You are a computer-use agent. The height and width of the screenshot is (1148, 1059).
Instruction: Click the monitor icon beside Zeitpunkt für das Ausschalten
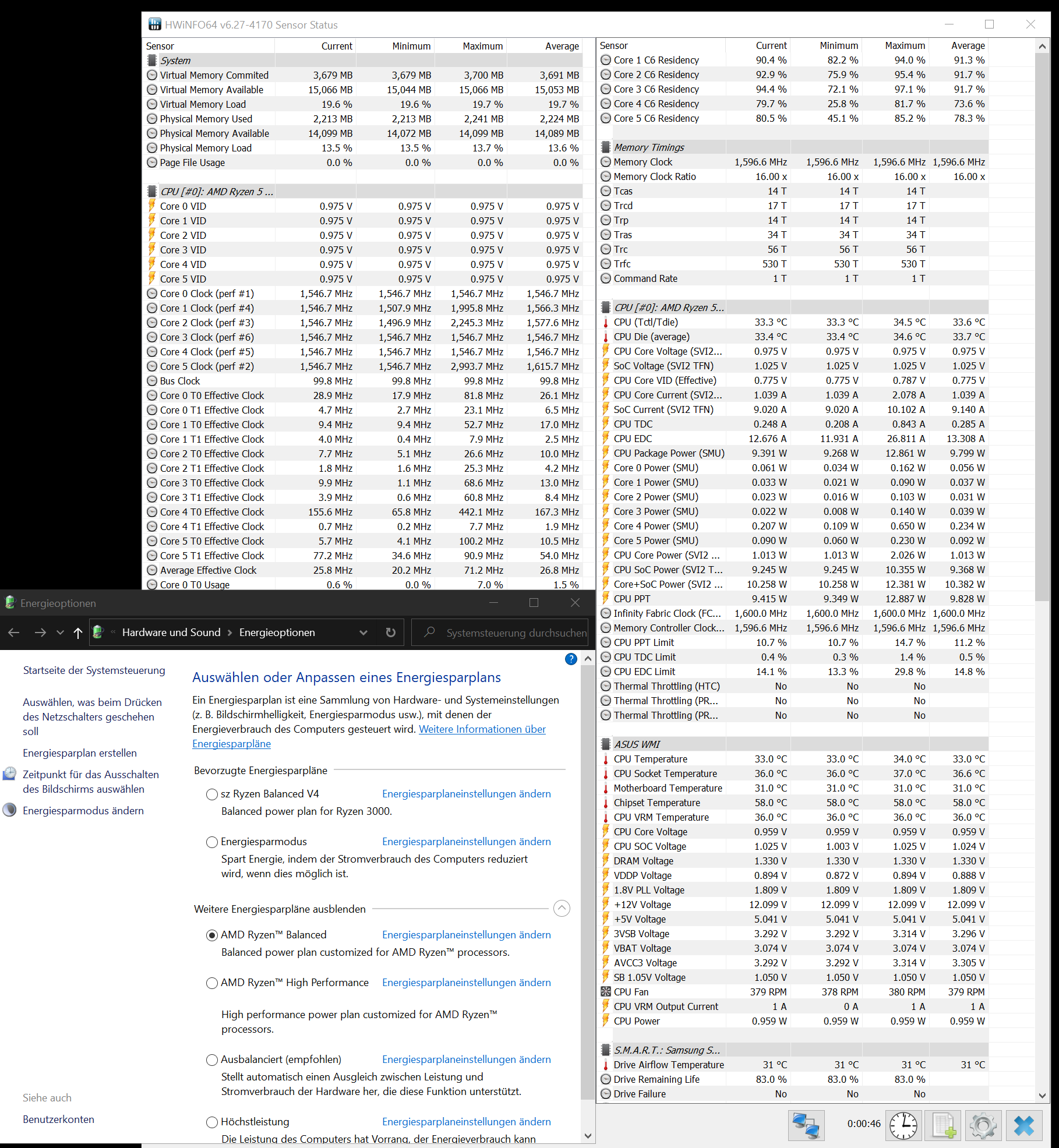pos(10,774)
